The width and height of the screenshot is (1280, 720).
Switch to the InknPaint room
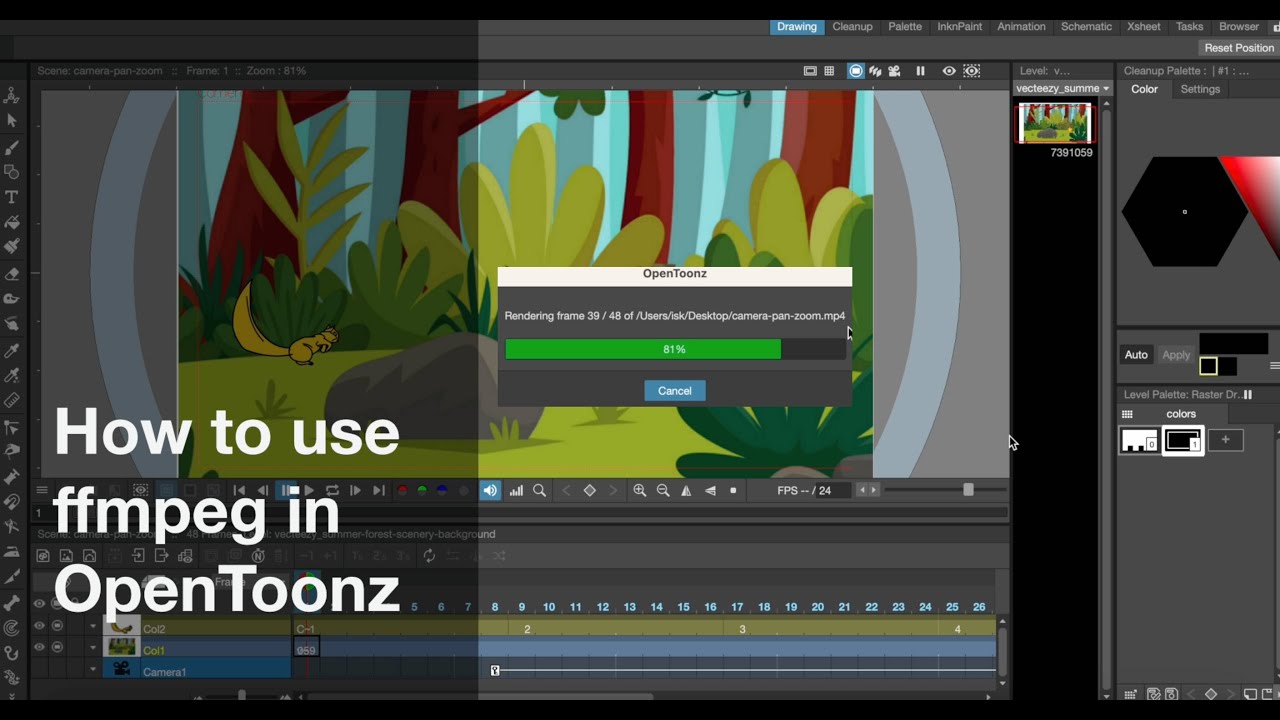pyautogui.click(x=959, y=27)
